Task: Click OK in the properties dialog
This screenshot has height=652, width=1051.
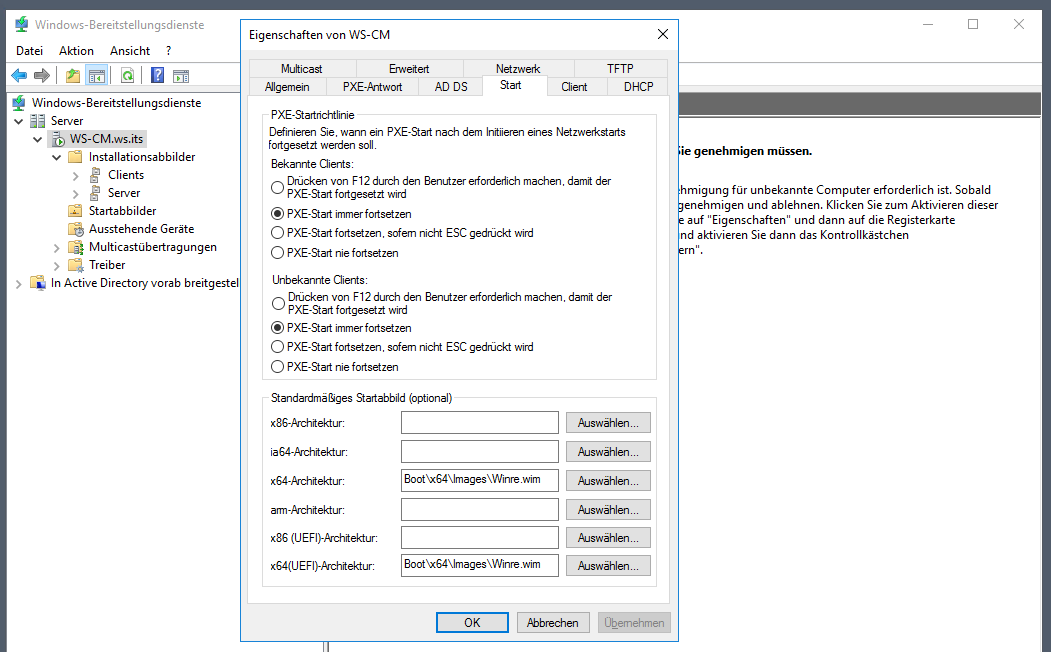Action: tap(472, 623)
